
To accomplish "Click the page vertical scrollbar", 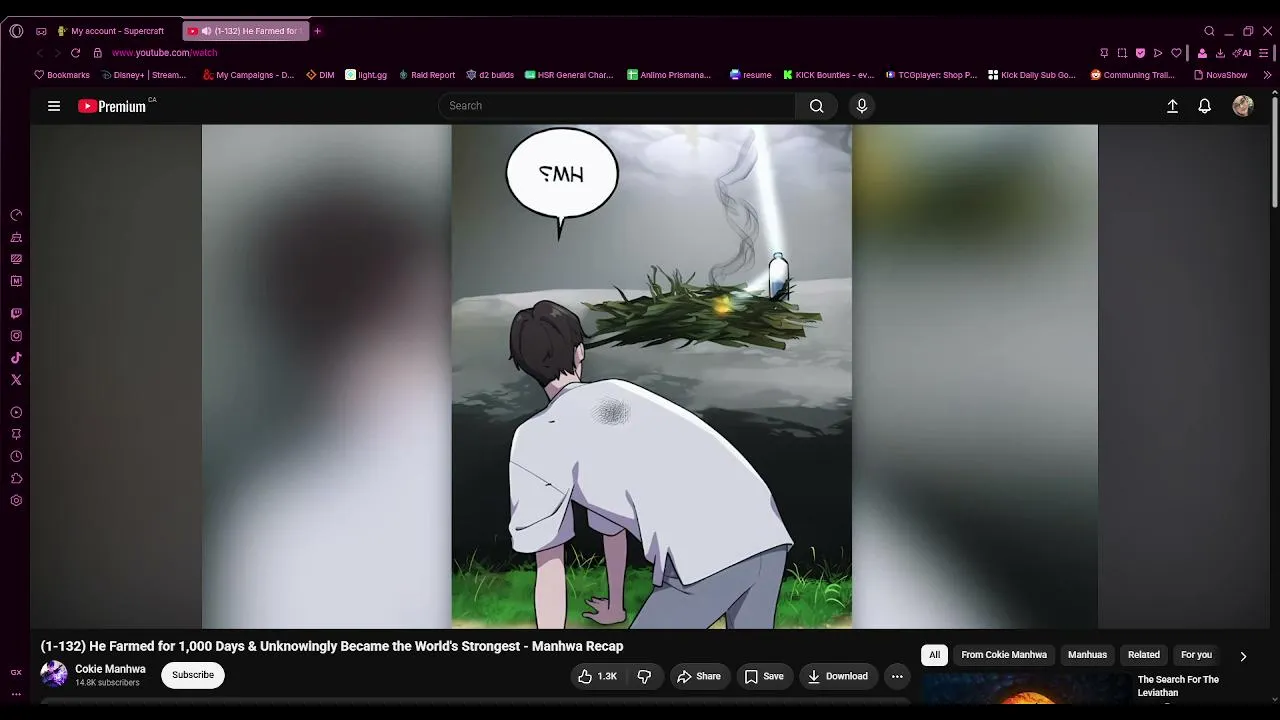I will (1275, 150).
